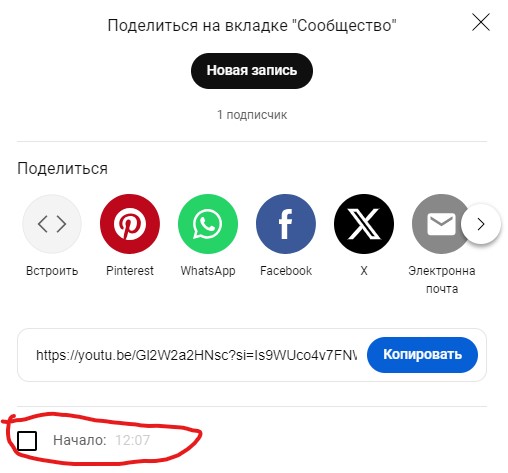Image resolution: width=508 pixels, height=473 pixels.
Task: Choose the email envelope share icon
Action: pyautogui.click(x=439, y=224)
